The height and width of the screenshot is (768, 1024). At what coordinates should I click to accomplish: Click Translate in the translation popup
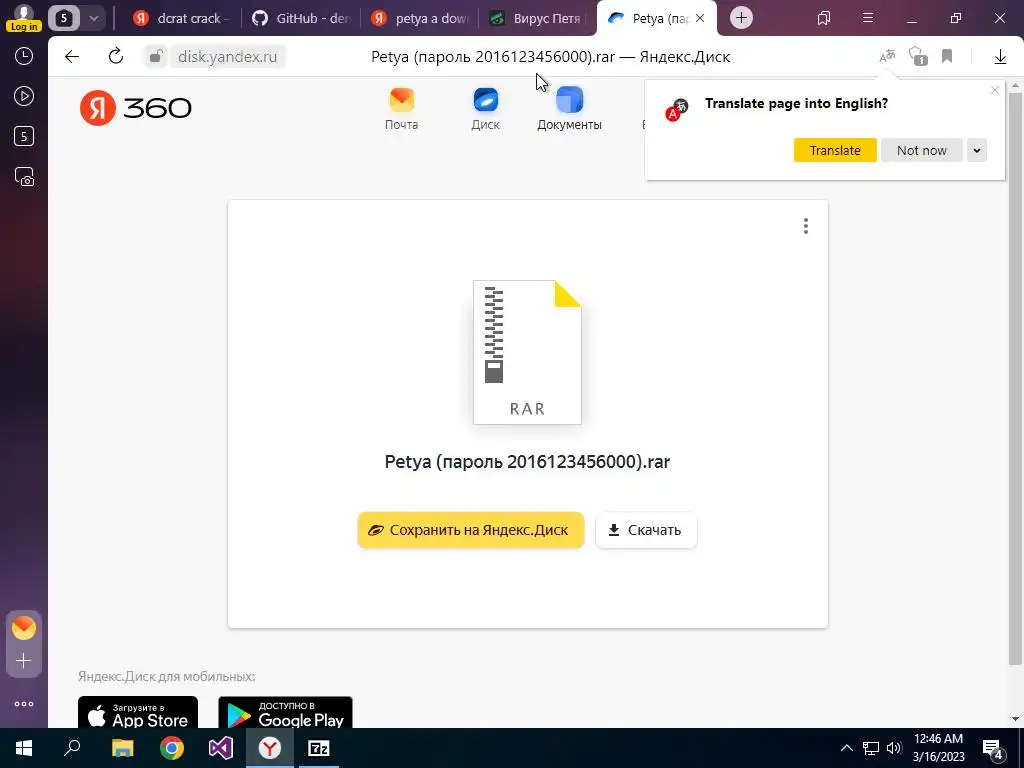click(835, 150)
